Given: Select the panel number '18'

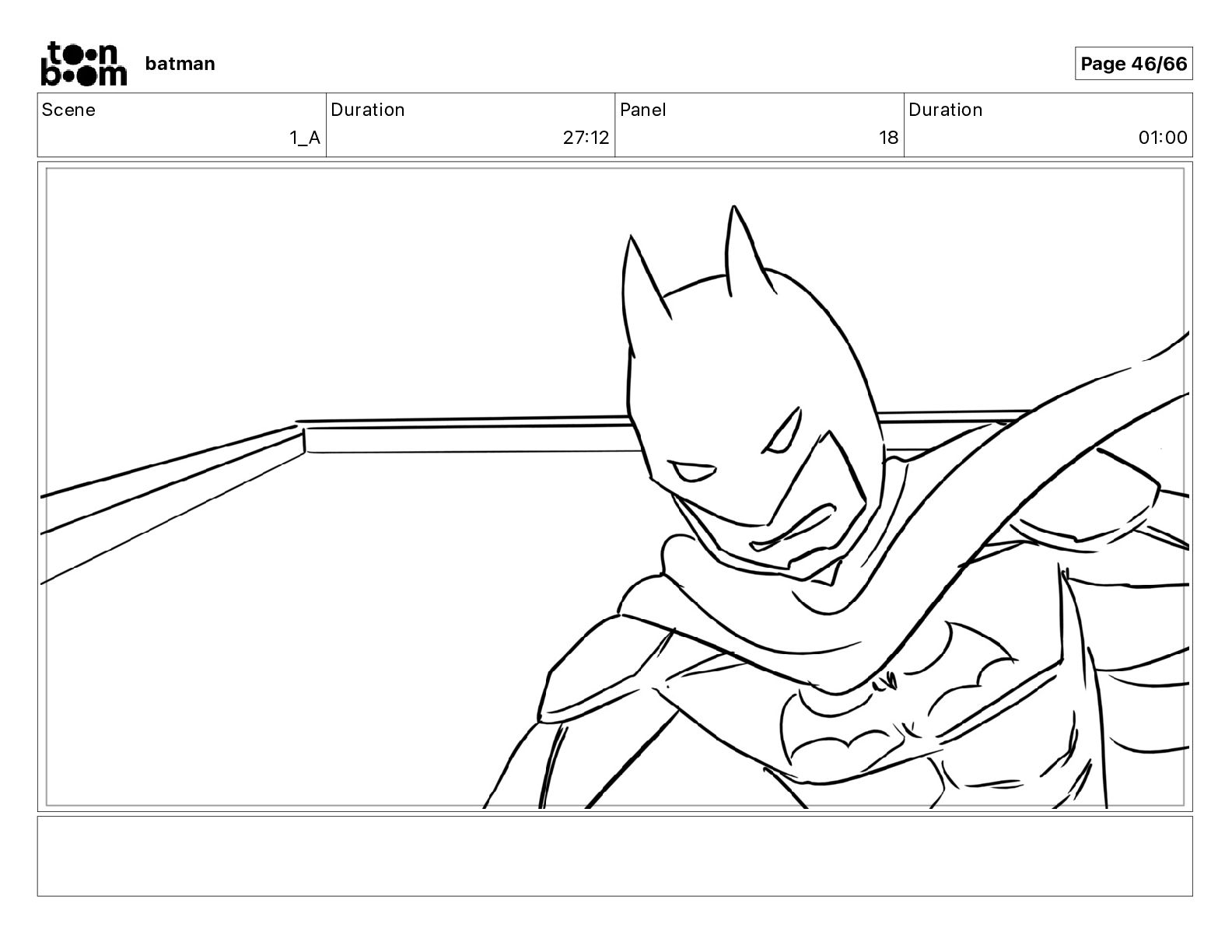Looking at the screenshot, I should pos(888,138).
